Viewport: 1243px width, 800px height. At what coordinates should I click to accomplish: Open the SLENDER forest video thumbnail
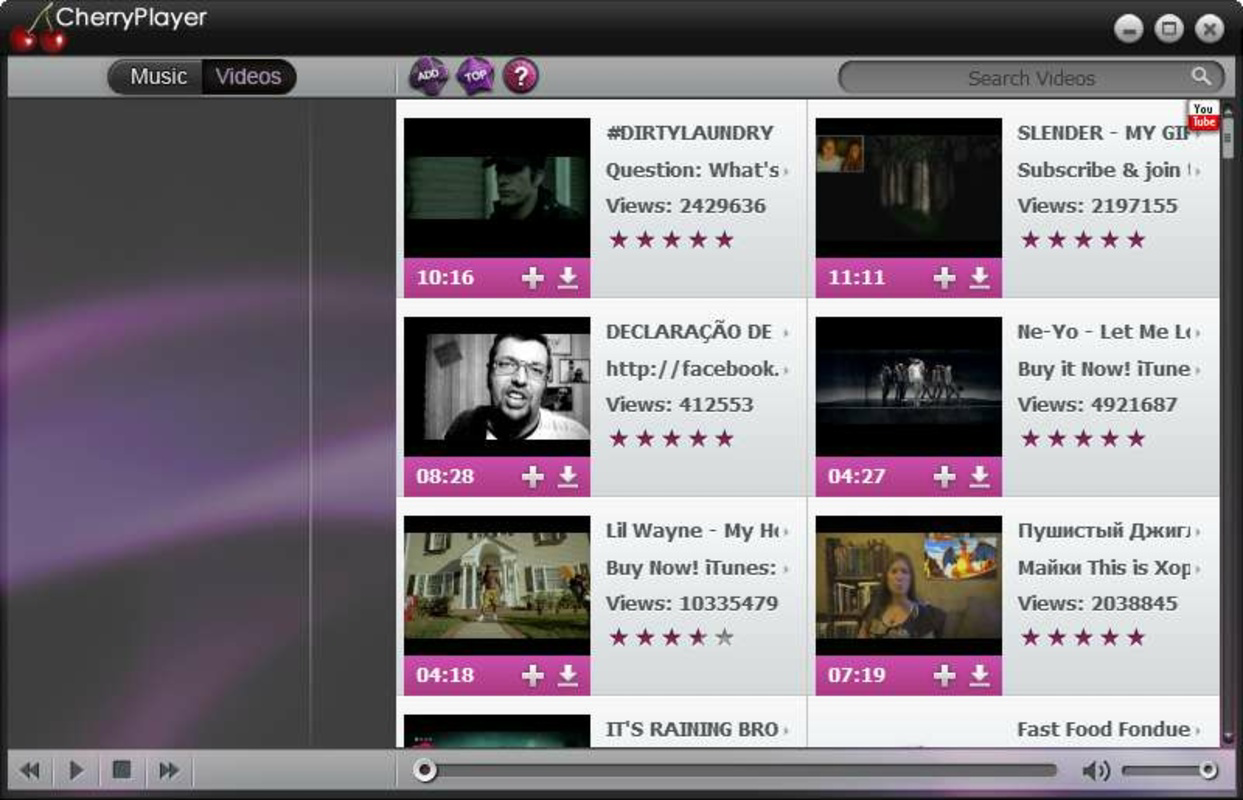point(908,188)
